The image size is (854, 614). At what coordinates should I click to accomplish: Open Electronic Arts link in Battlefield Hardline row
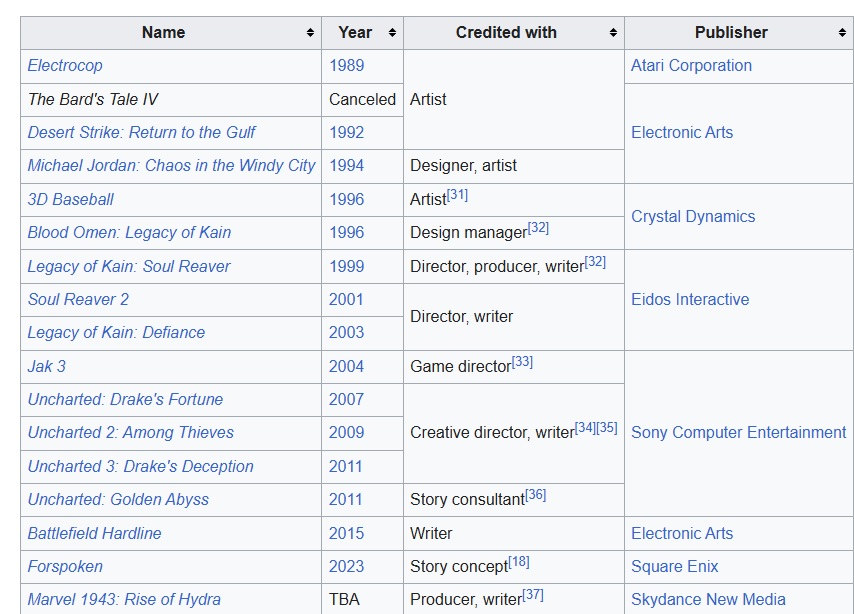(x=682, y=533)
